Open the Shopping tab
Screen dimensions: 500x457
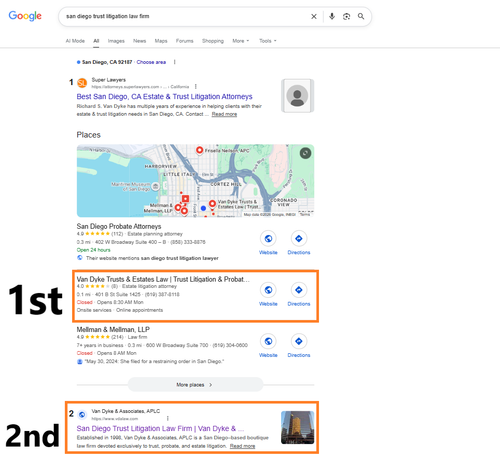point(213,41)
